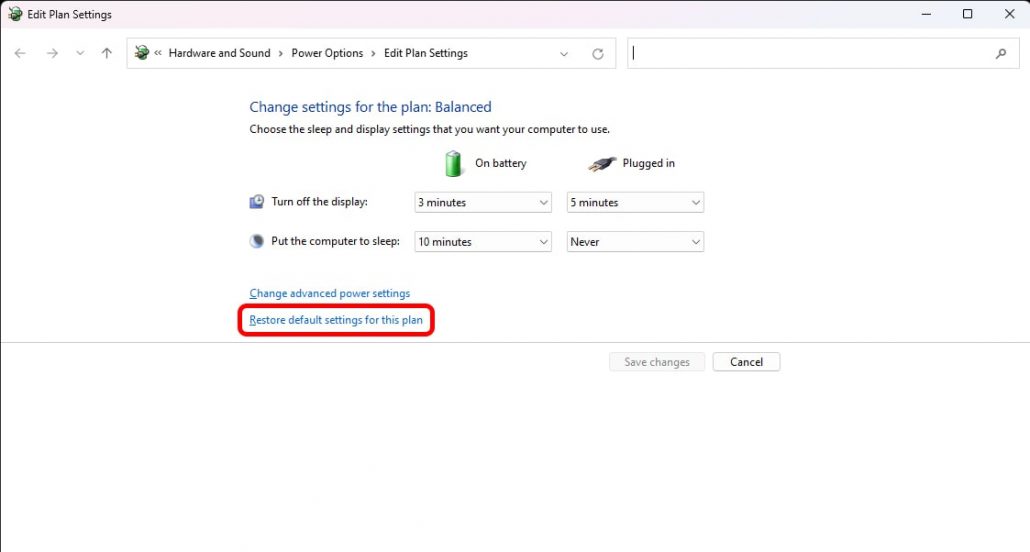Click the back navigation arrow
The width and height of the screenshot is (1030, 552).
tap(20, 53)
